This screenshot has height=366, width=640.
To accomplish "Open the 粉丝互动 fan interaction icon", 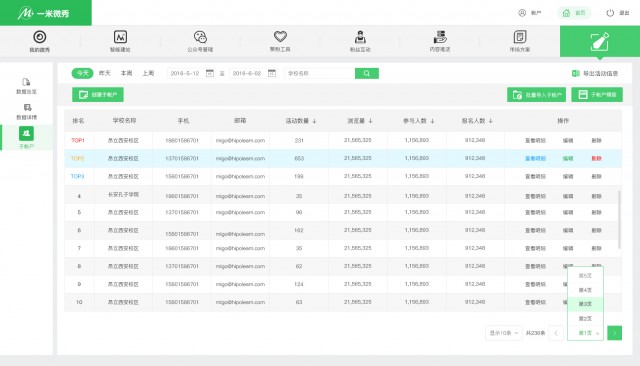I will (360, 37).
